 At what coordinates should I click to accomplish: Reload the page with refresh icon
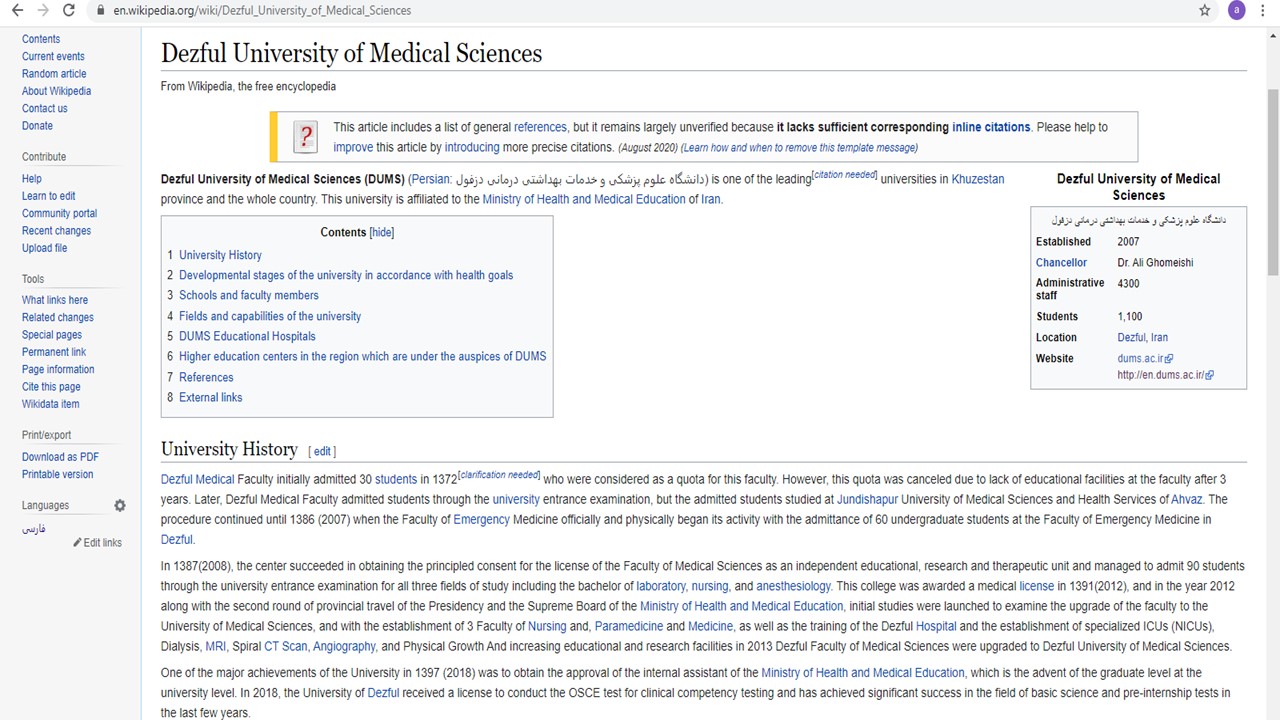point(69,10)
